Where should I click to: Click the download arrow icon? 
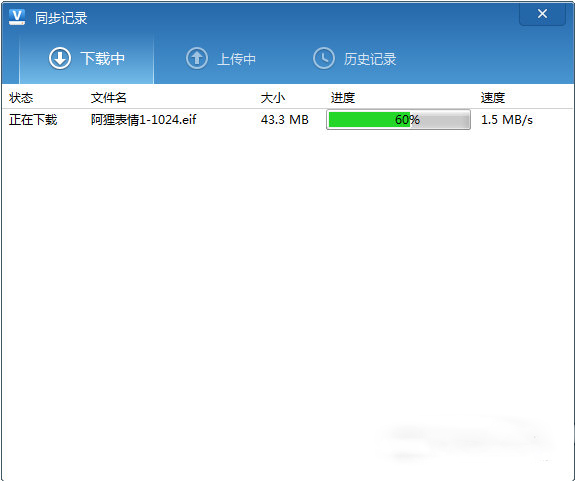[x=60, y=58]
